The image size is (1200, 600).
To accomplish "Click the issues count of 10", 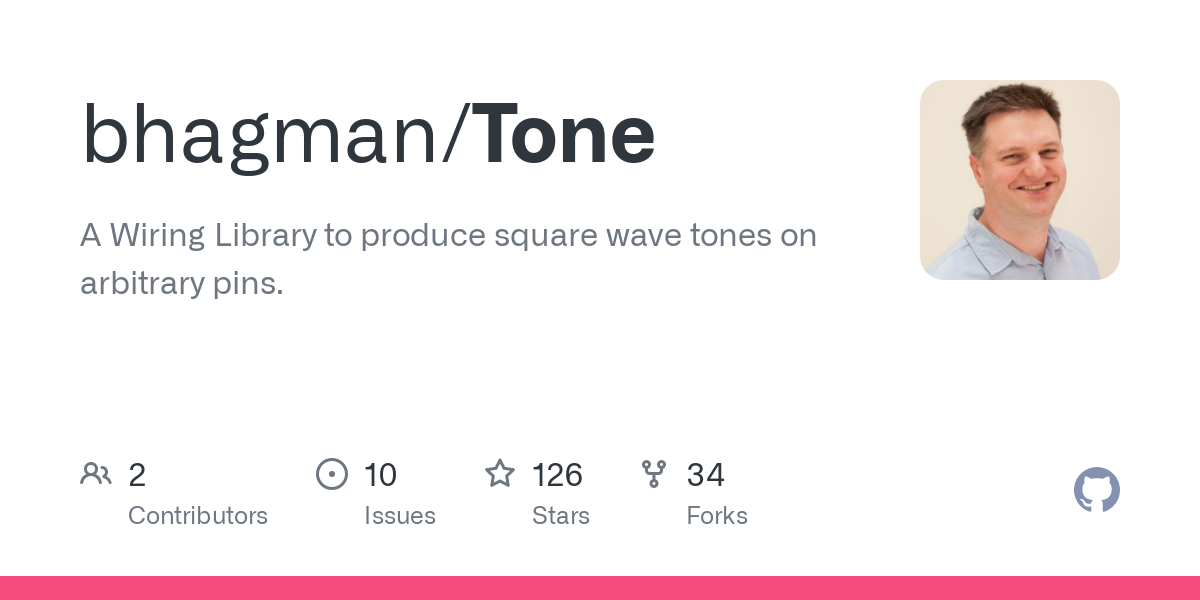I will click(x=381, y=475).
